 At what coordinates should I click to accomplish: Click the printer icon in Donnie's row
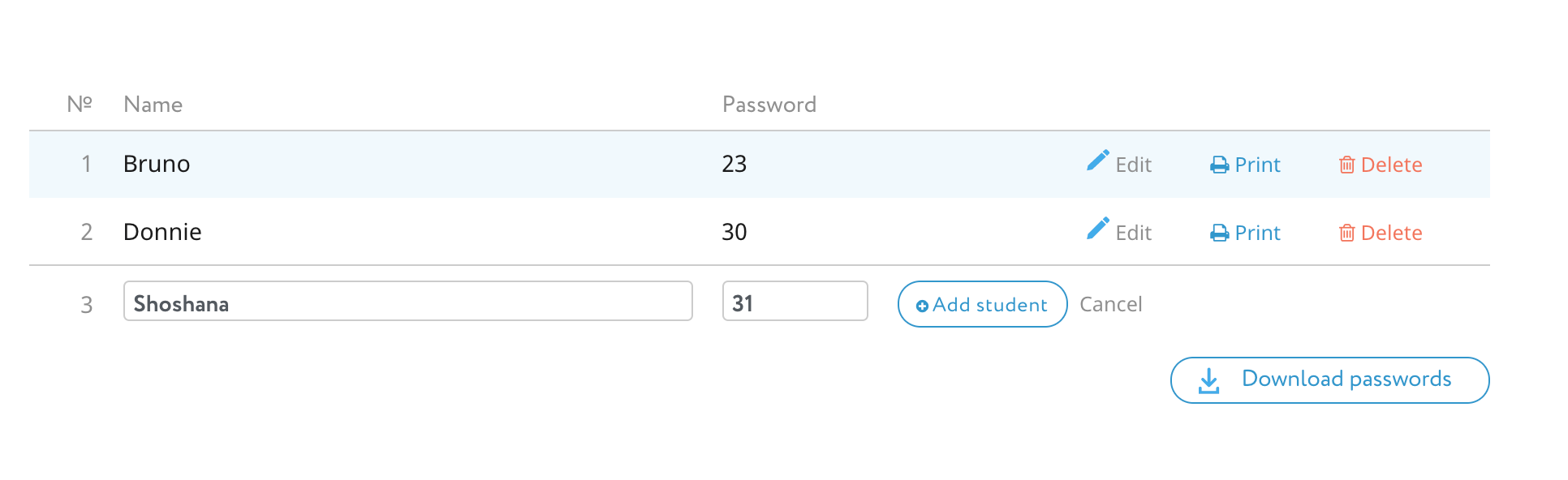(x=1219, y=234)
